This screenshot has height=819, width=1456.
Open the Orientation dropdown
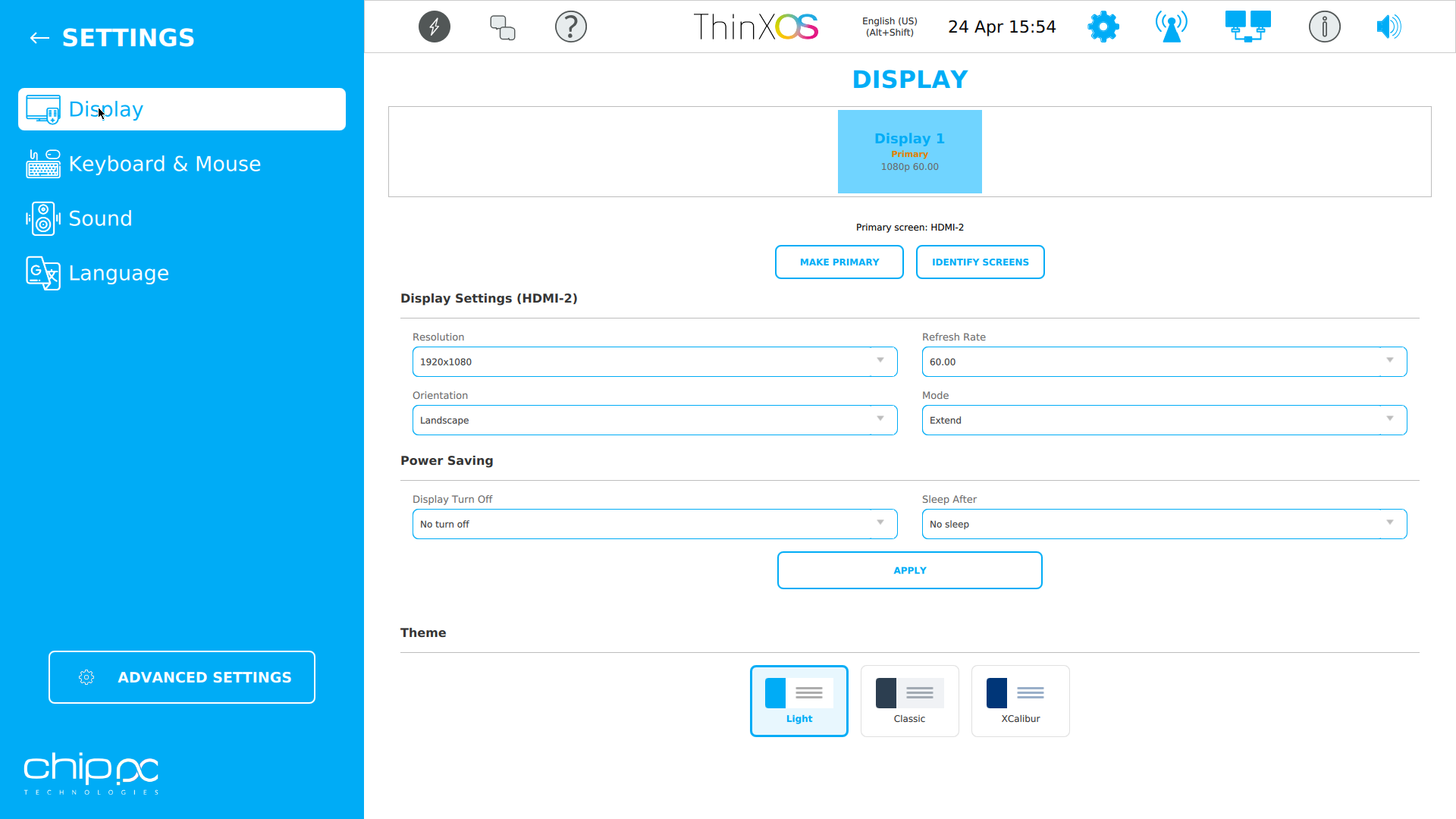click(x=655, y=420)
